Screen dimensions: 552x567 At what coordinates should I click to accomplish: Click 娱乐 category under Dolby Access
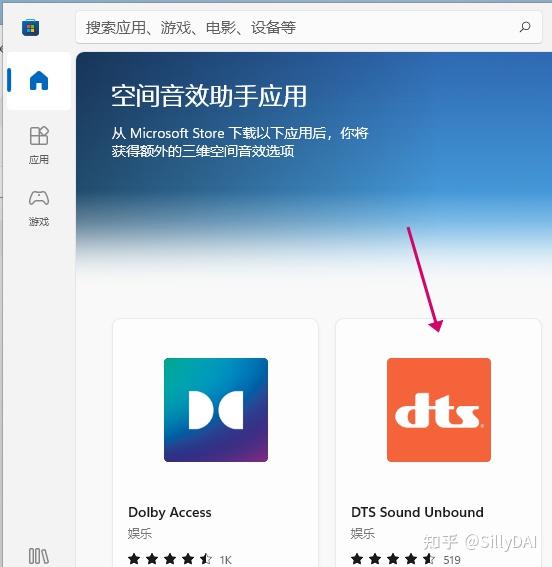pos(140,533)
